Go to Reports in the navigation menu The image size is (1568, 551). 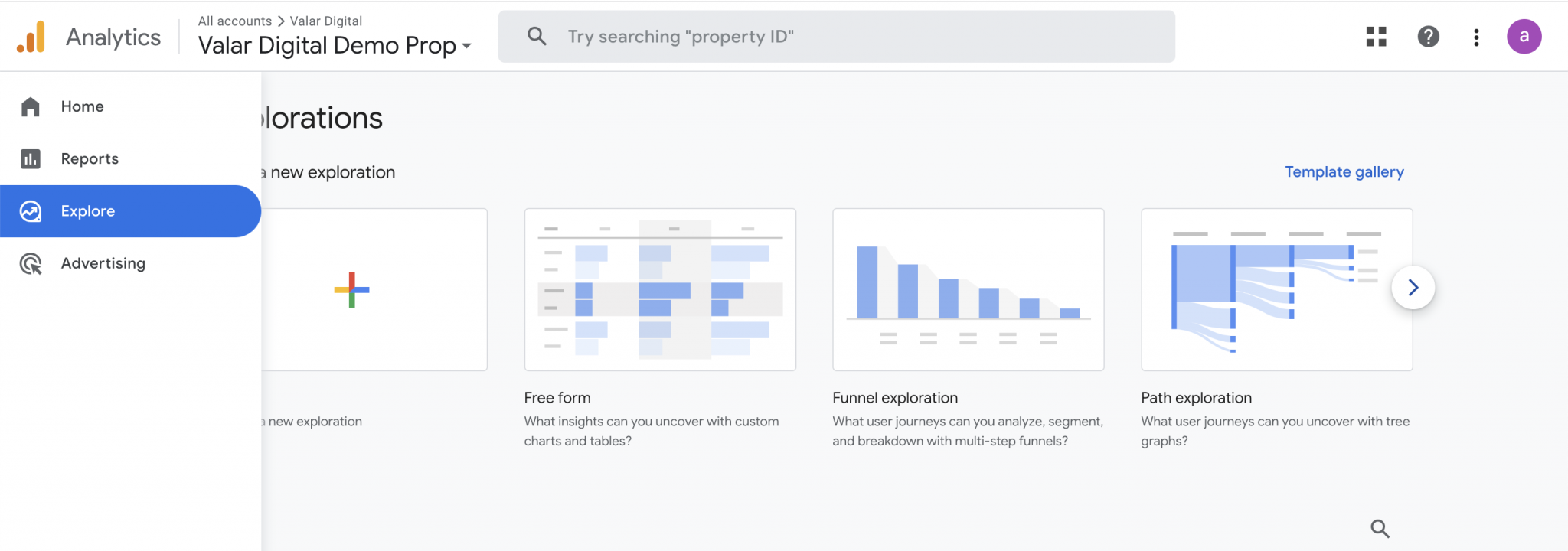[90, 158]
